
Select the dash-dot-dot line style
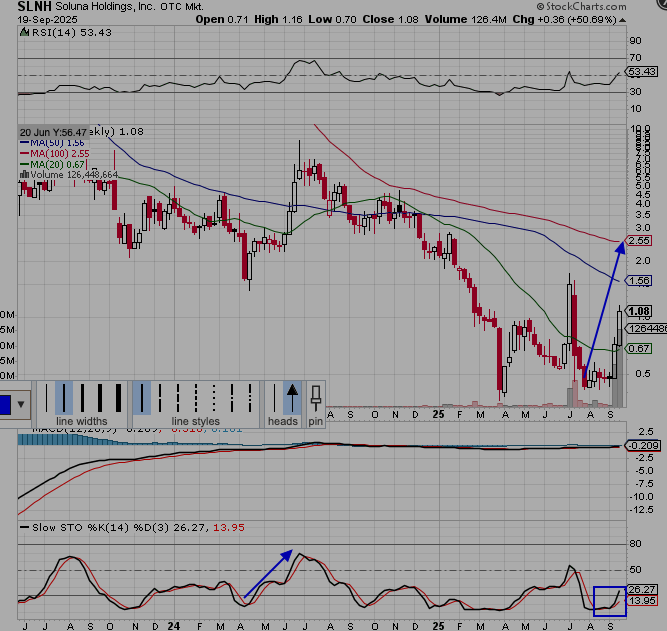coord(250,398)
